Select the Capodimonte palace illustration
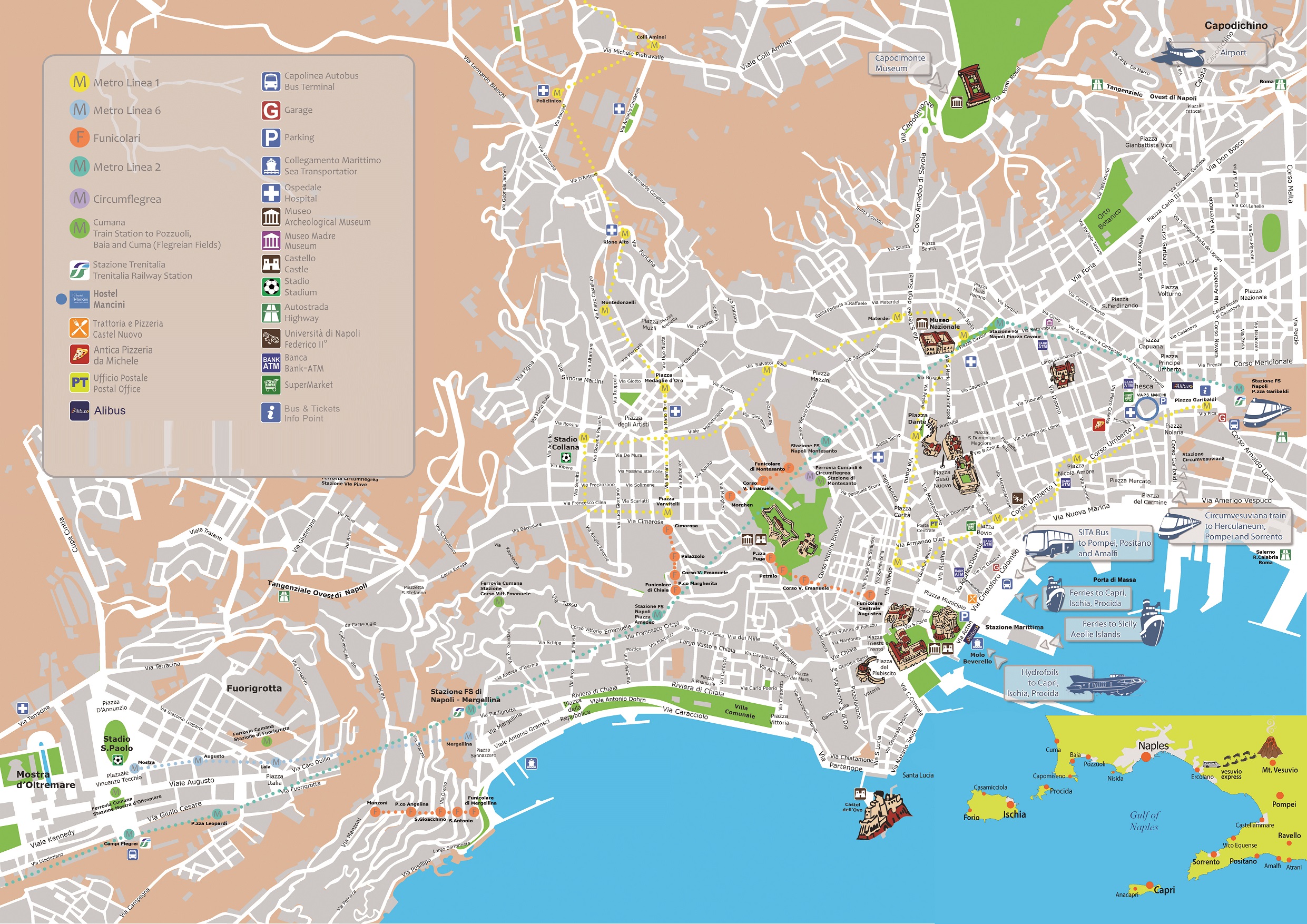 pyautogui.click(x=973, y=86)
